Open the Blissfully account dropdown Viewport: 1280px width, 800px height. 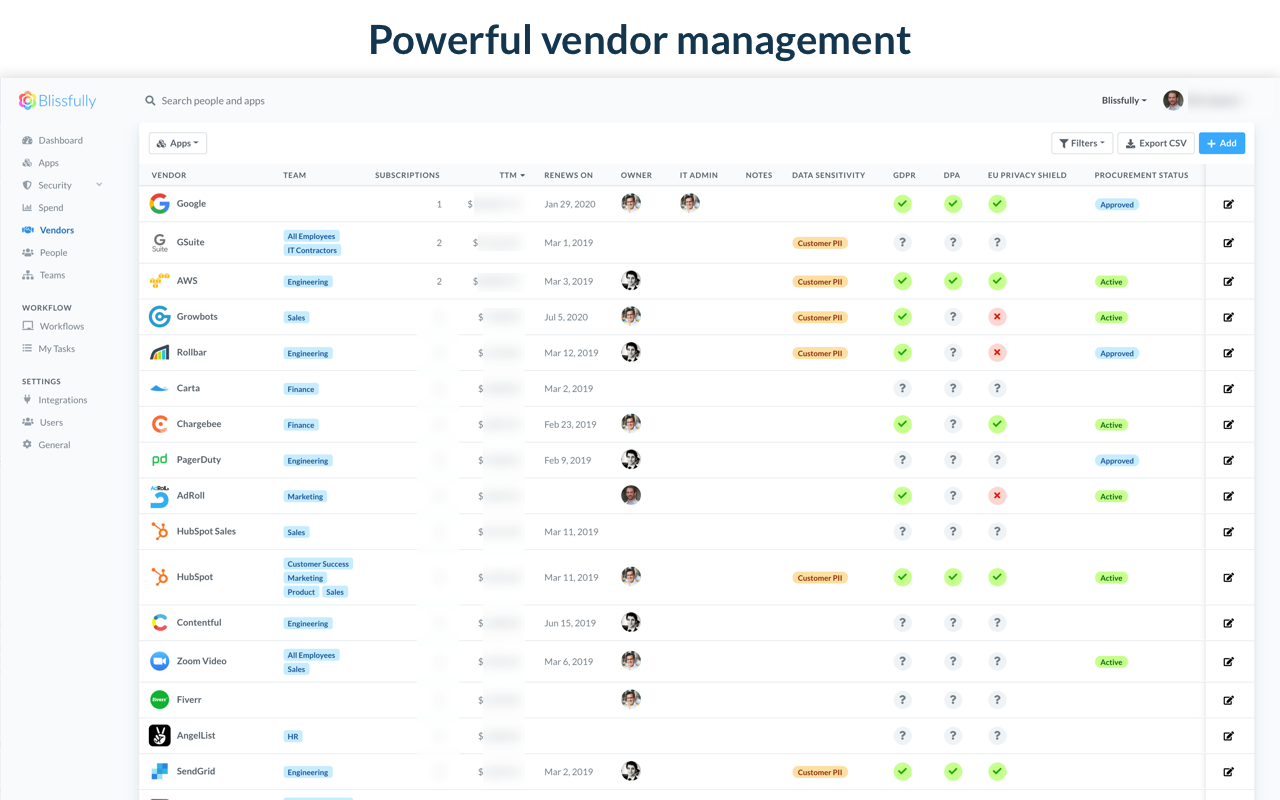(1124, 100)
